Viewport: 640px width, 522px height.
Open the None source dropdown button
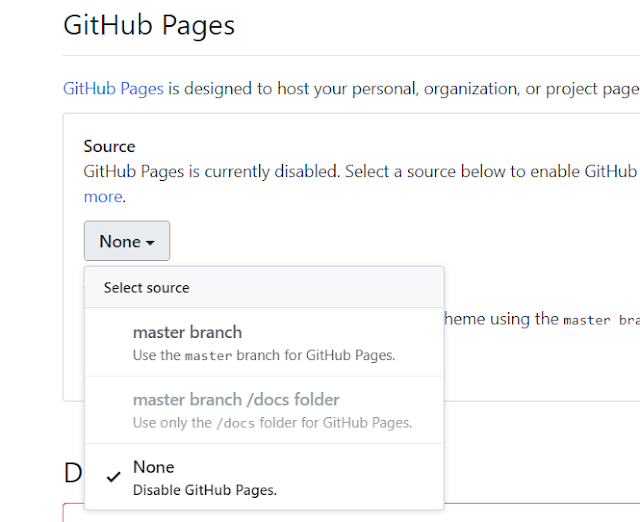pyautogui.click(x=127, y=241)
